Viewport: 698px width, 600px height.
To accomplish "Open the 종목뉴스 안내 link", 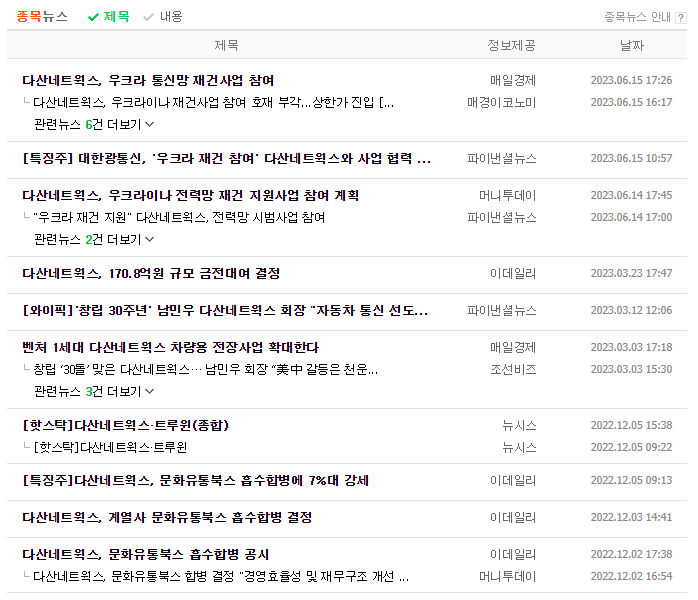I will pyautogui.click(x=637, y=17).
